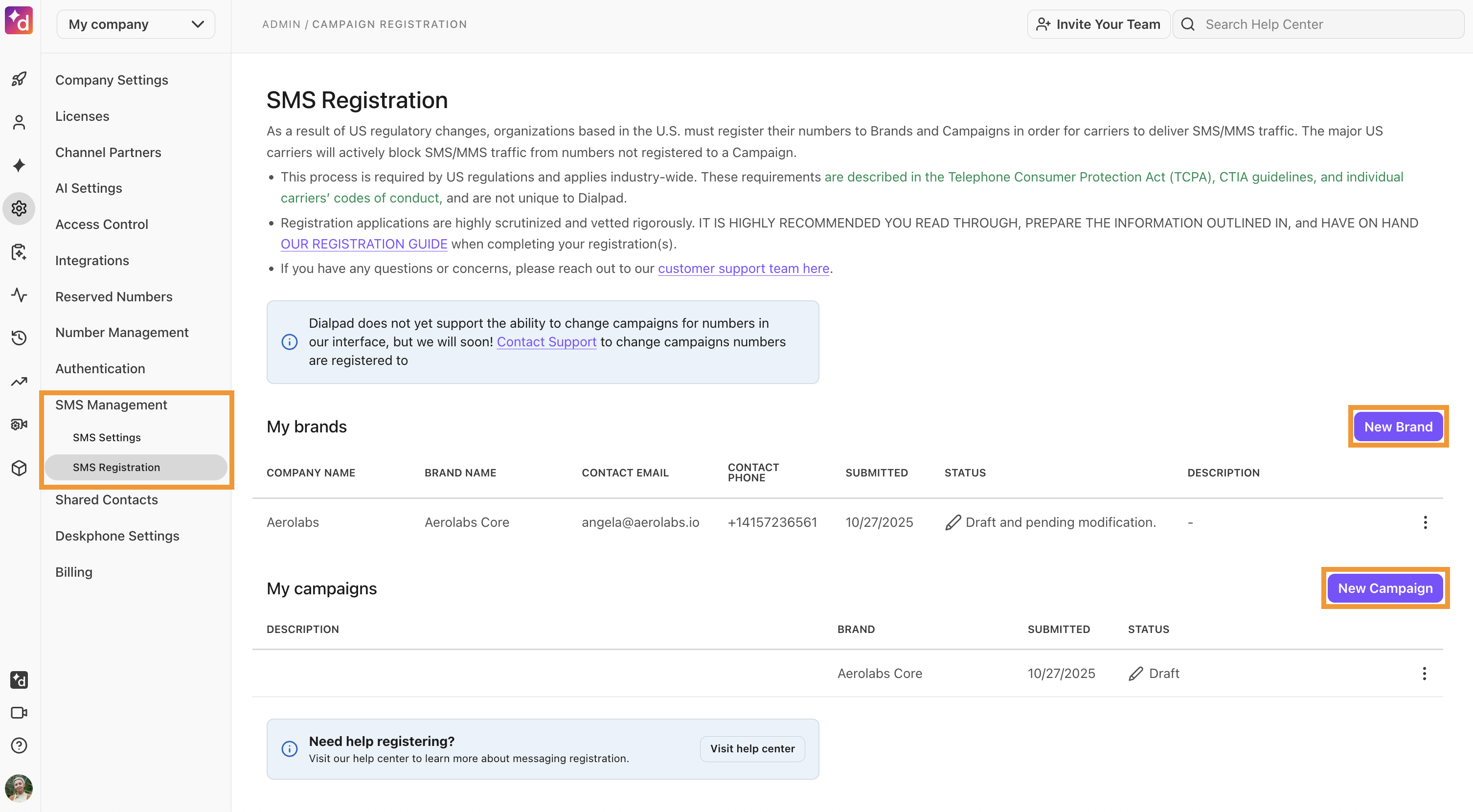Click the Contact Support link
The width and height of the screenshot is (1473, 812).
point(546,342)
